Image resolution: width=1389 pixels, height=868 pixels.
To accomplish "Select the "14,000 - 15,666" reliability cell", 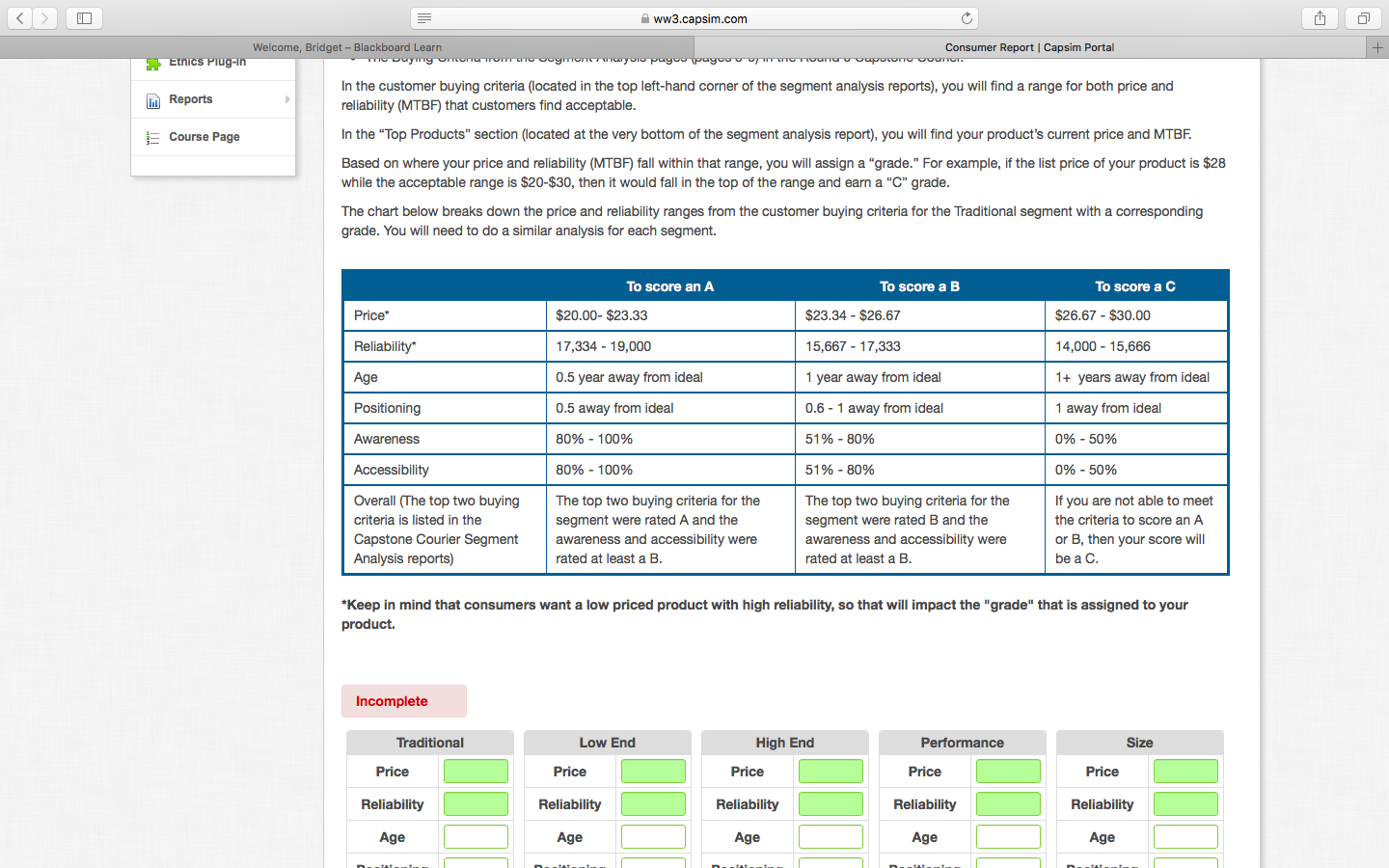I will tap(1135, 346).
